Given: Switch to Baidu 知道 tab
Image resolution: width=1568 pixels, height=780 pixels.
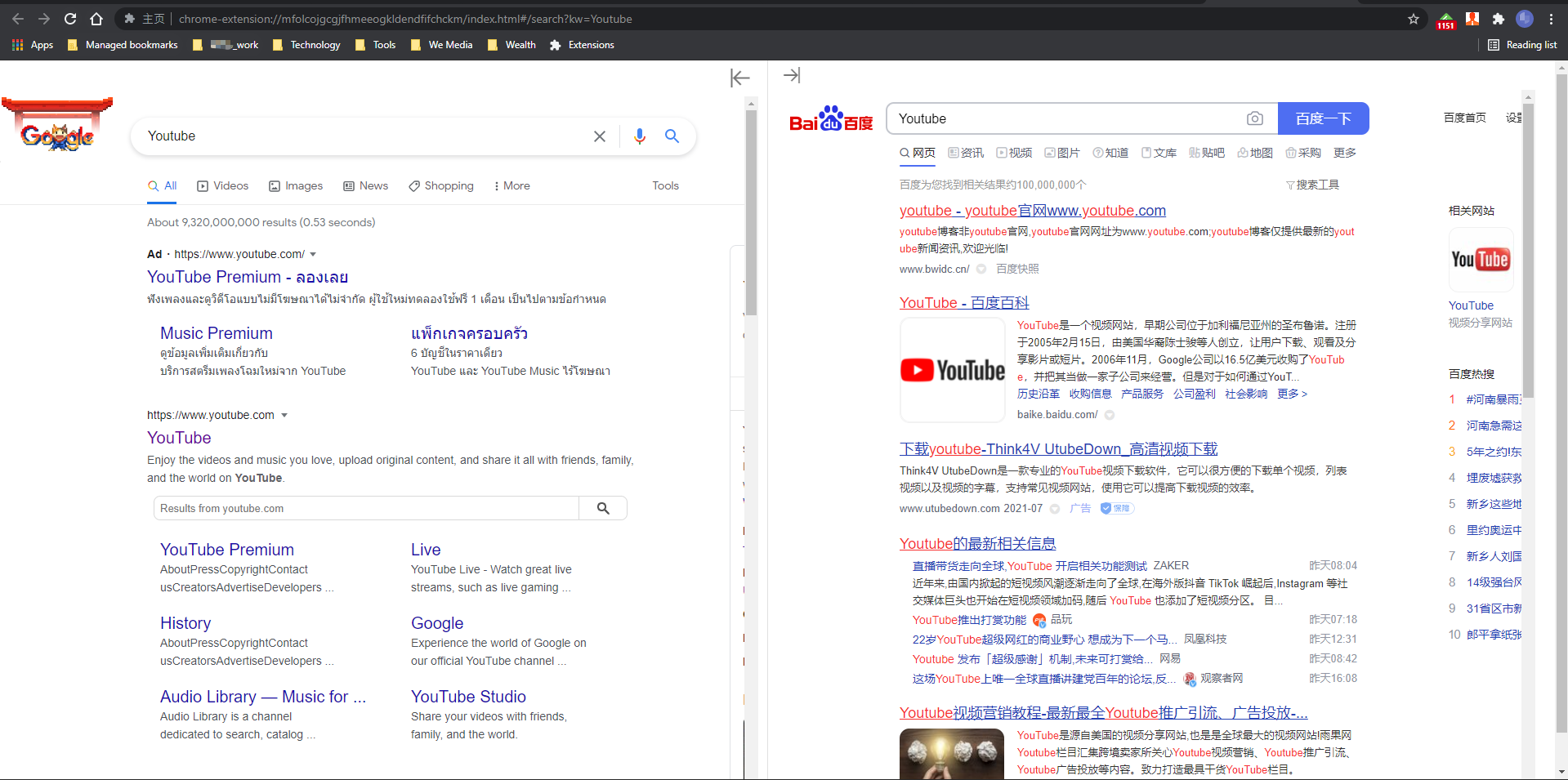Looking at the screenshot, I should click(1110, 153).
